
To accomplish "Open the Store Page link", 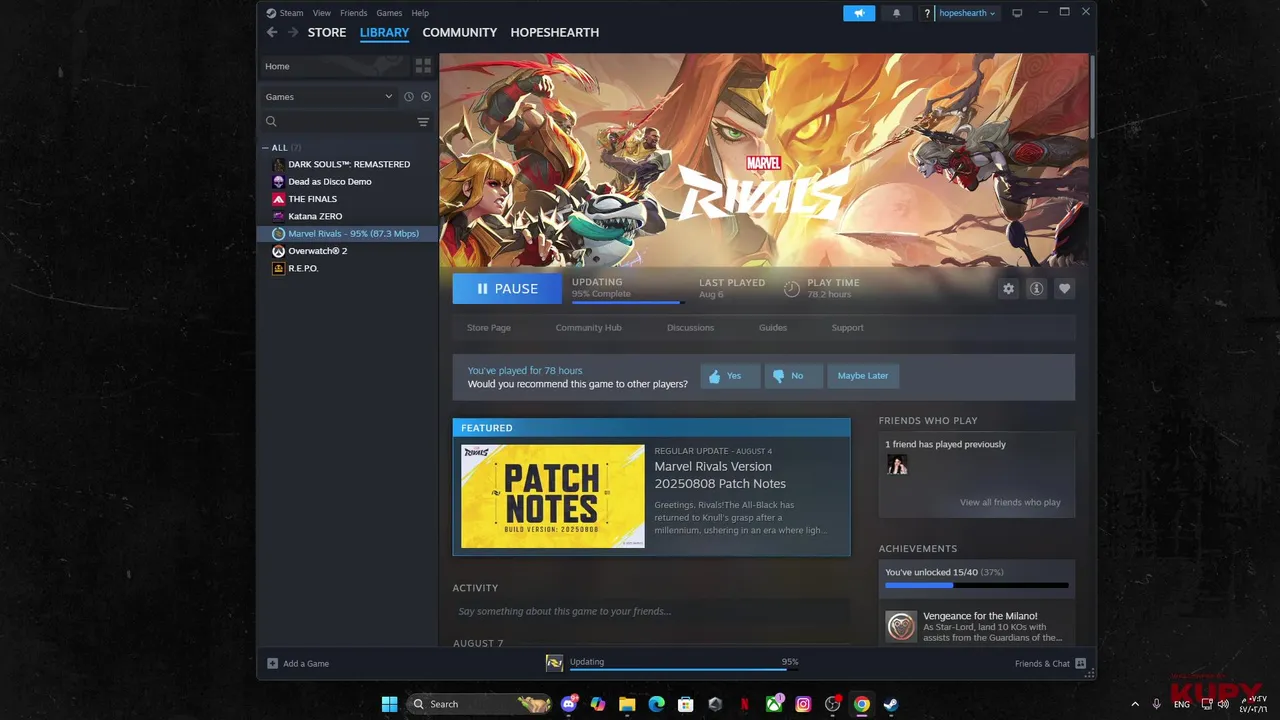I will 489,328.
